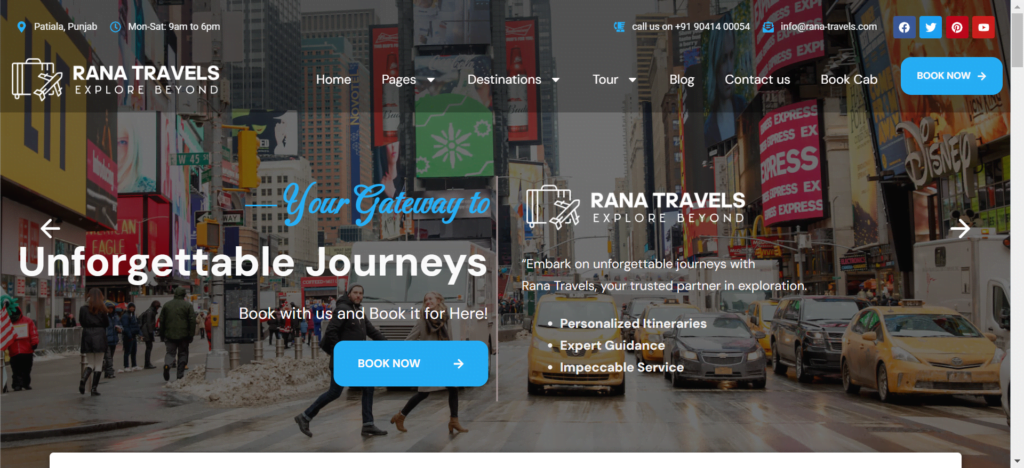Open the Twitter social icon
The image size is (1024, 468).
[931, 27]
